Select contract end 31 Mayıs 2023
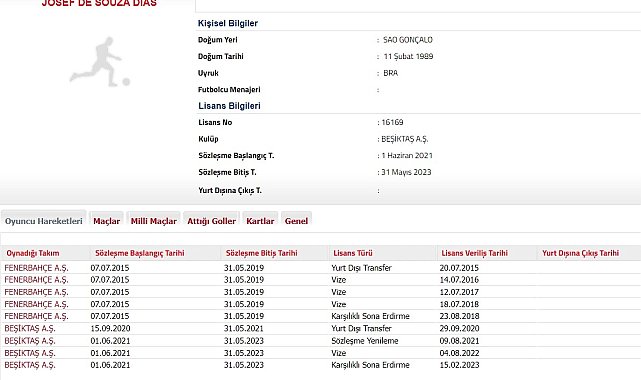Viewport: 641px width, 380px height. tap(406, 172)
